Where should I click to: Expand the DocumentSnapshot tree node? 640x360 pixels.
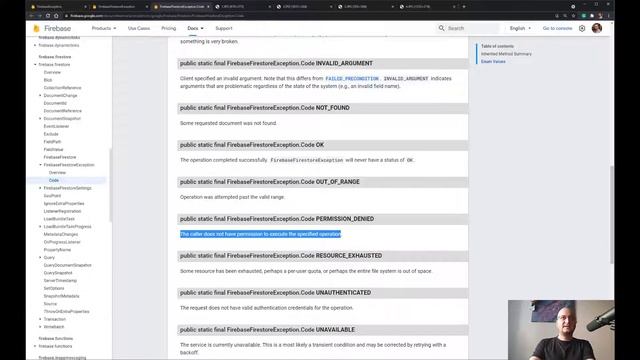(x=40, y=118)
